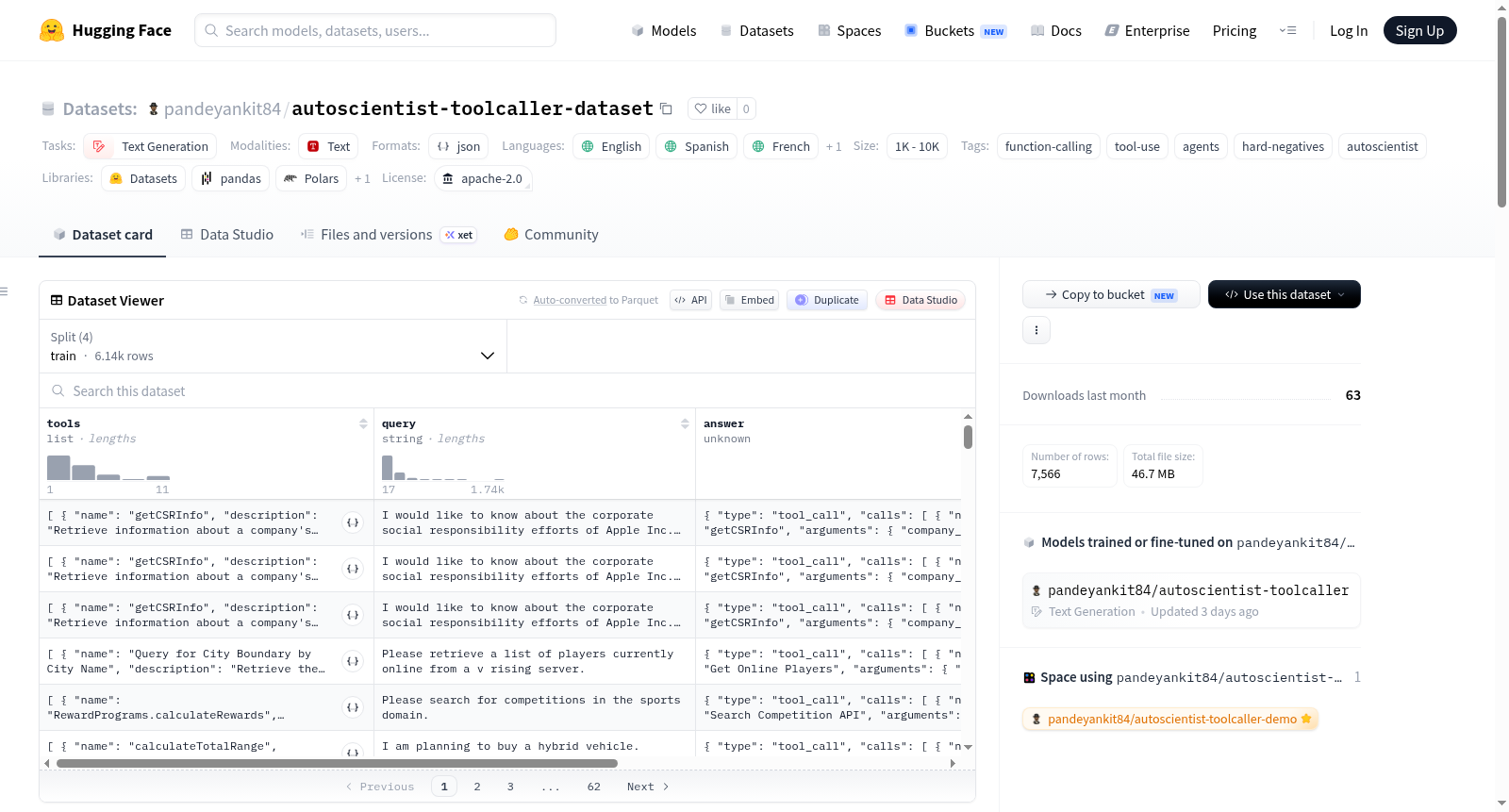
Task: Open autoscientist-toolcaller-demo space link
Action: click(x=1170, y=719)
